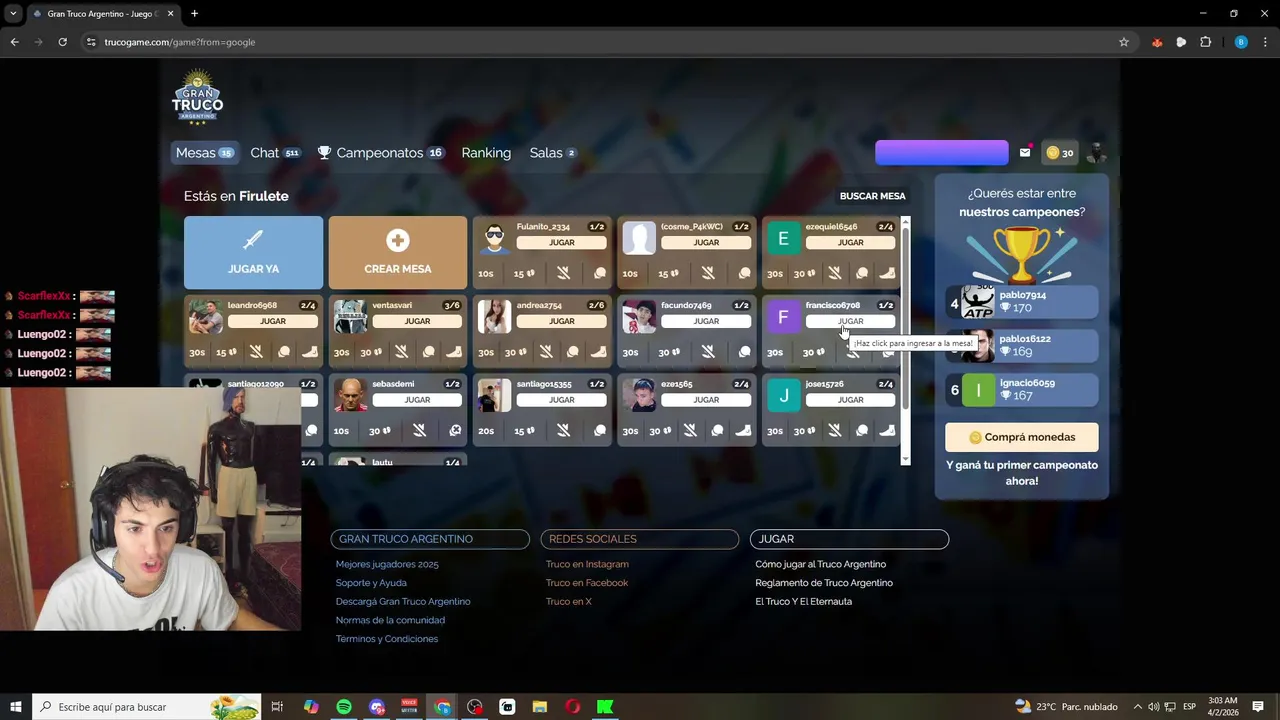
Task: Click the Crear Mesa plus tile
Action: [398, 252]
